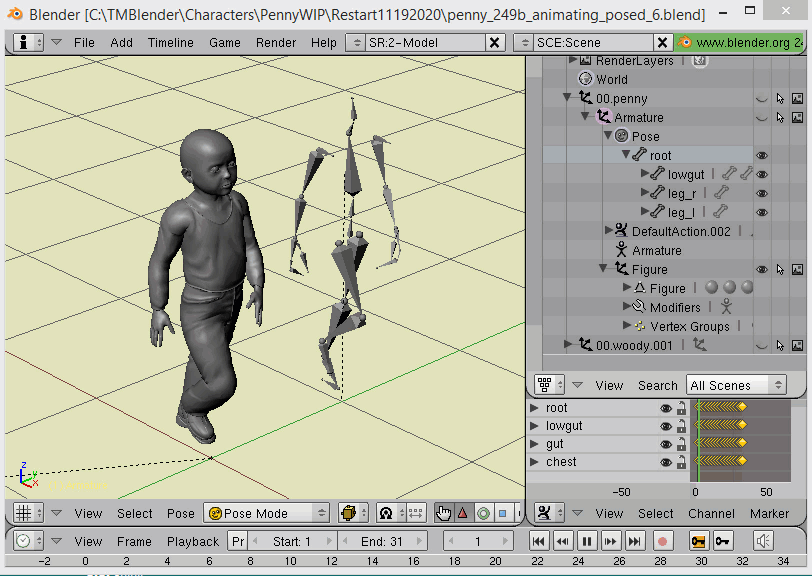
Task: Click the audio speaker icon in timeline
Action: [763, 541]
